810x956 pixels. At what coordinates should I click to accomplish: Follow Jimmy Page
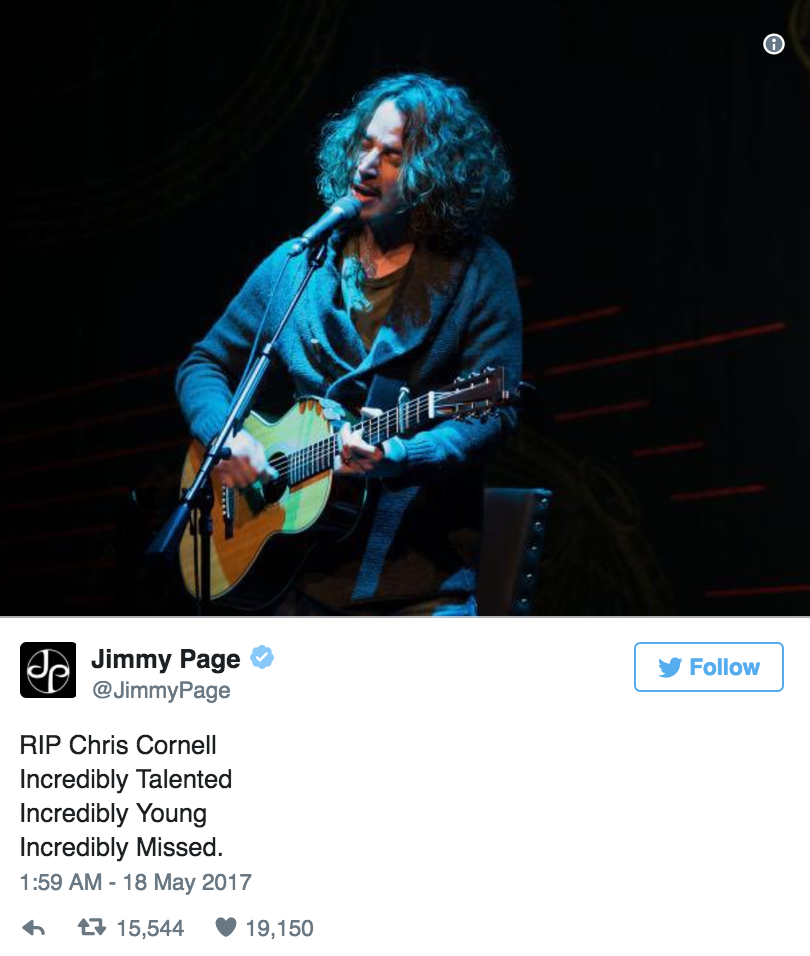coord(708,667)
